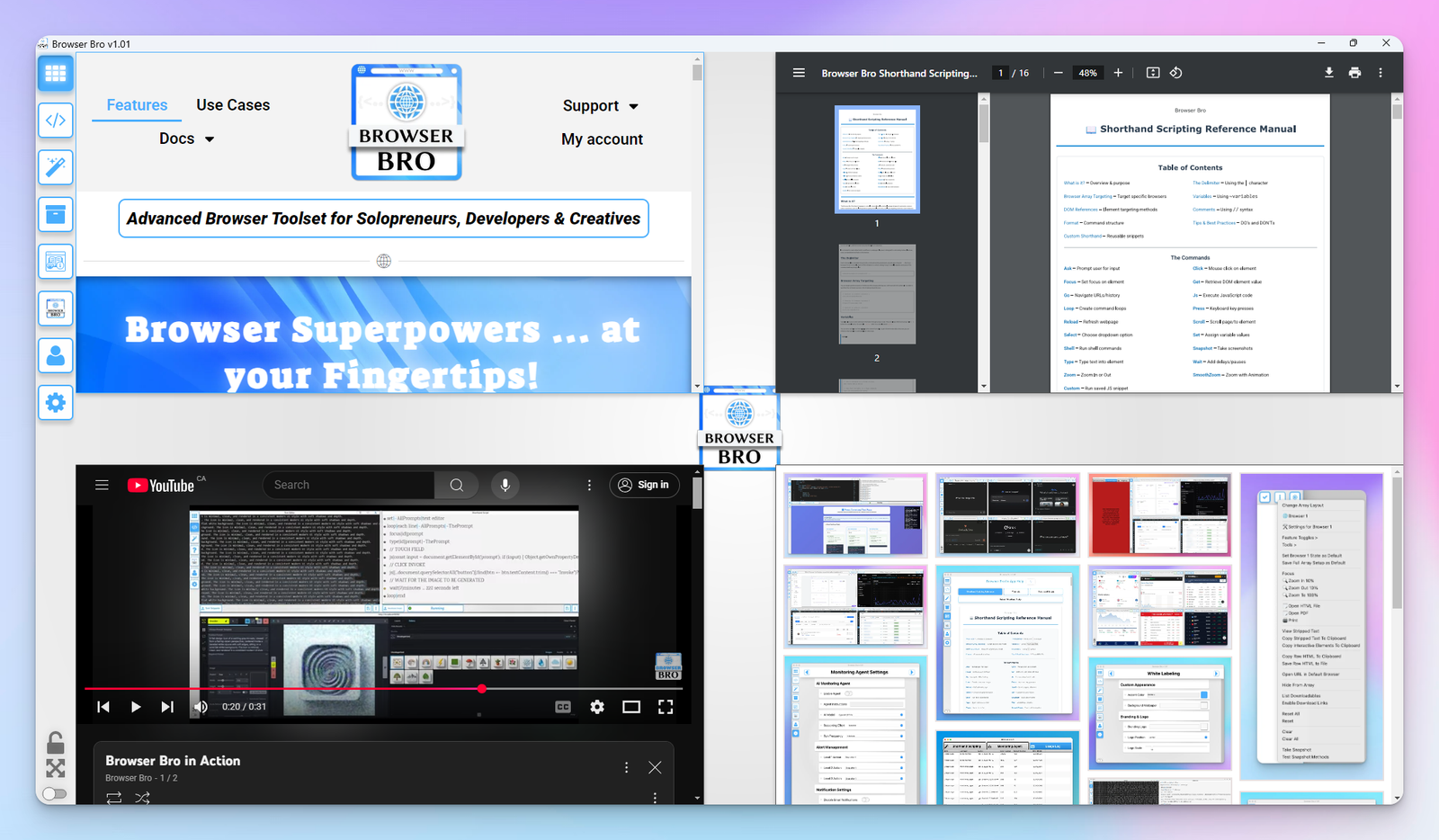Expand the Docs dropdown menu
This screenshot has height=840, width=1439.
[x=186, y=139]
